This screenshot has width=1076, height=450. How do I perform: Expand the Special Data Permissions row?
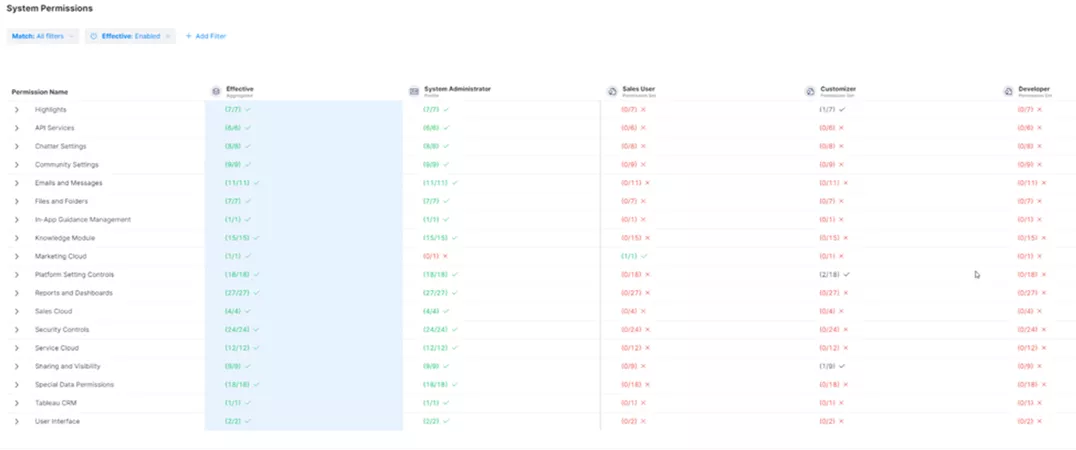click(x=16, y=385)
